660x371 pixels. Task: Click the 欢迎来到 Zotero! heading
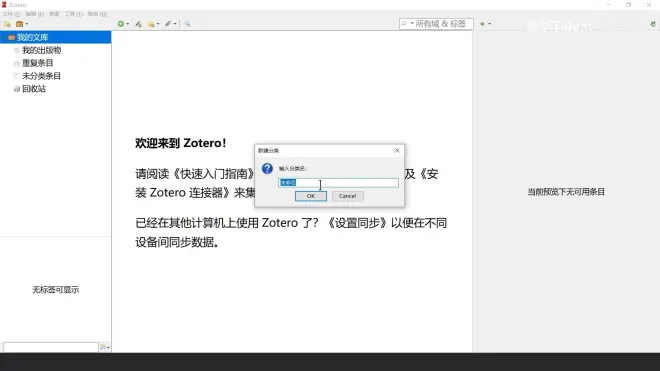tap(181, 143)
